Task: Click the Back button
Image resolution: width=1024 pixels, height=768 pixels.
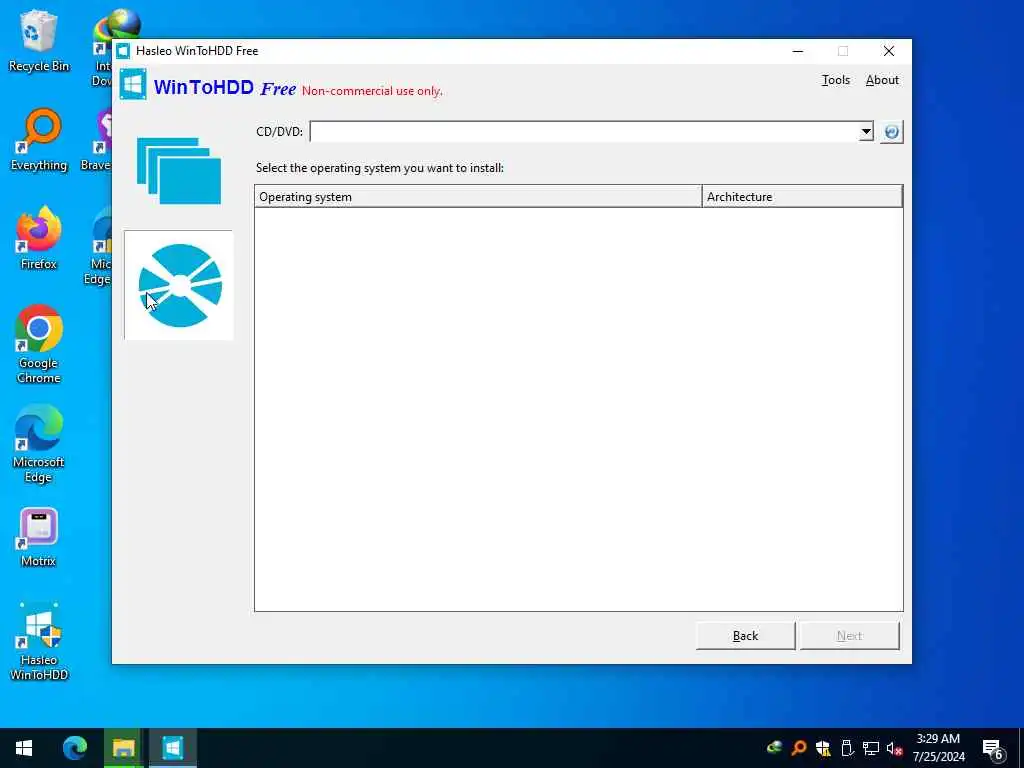Action: click(x=745, y=635)
